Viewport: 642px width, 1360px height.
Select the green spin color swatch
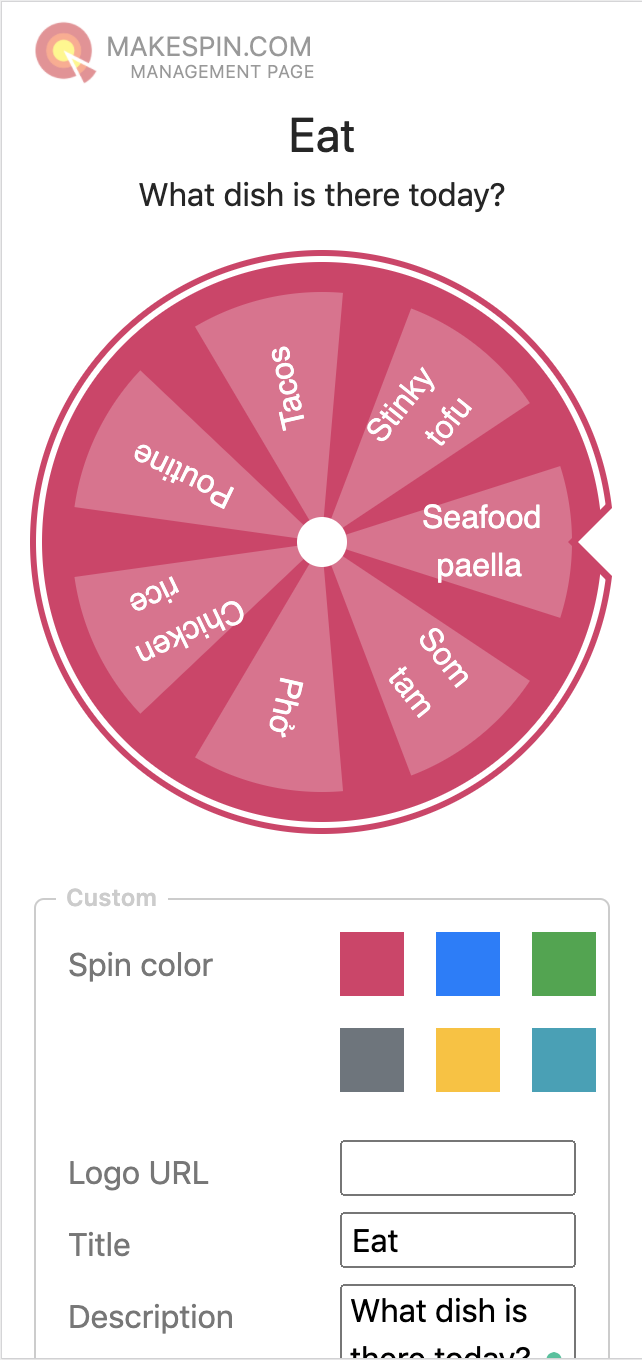(563, 963)
